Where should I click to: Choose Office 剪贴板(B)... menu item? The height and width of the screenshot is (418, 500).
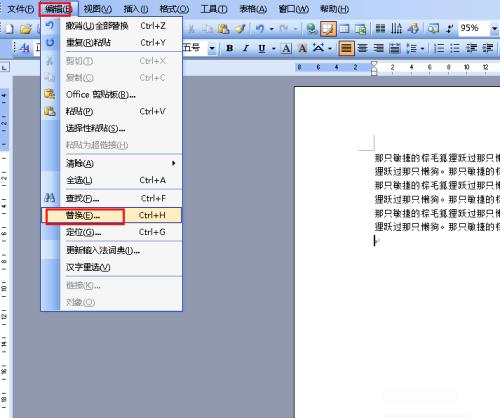tap(112, 95)
